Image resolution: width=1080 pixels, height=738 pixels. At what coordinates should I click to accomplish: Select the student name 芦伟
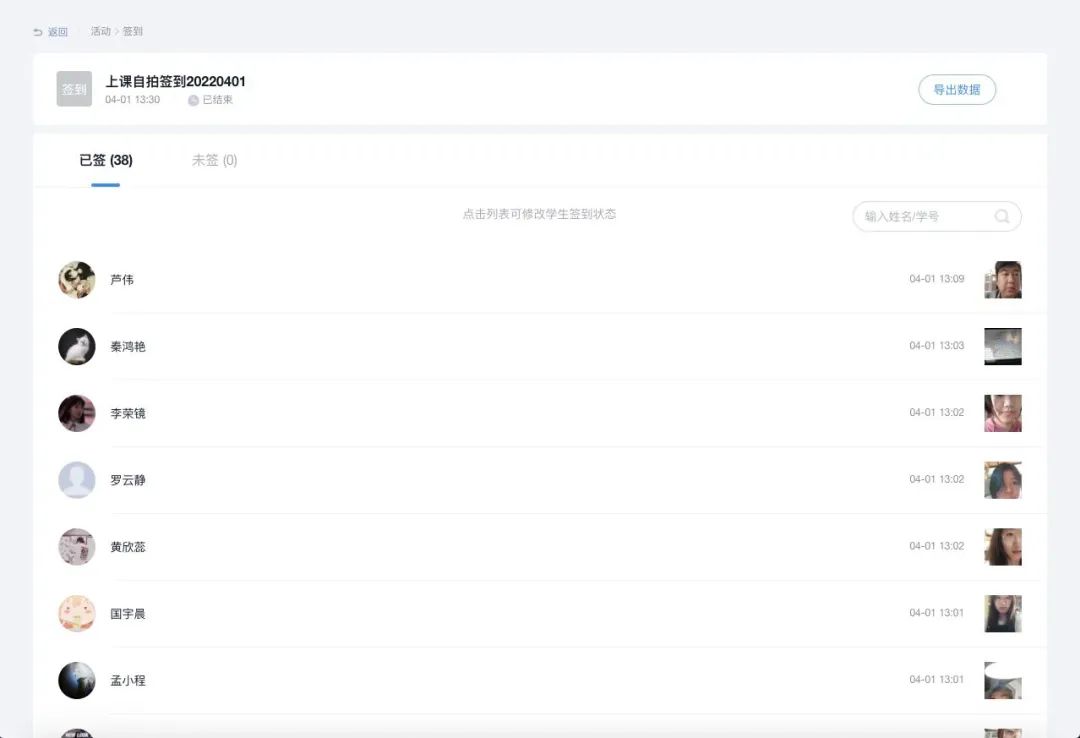pos(122,280)
